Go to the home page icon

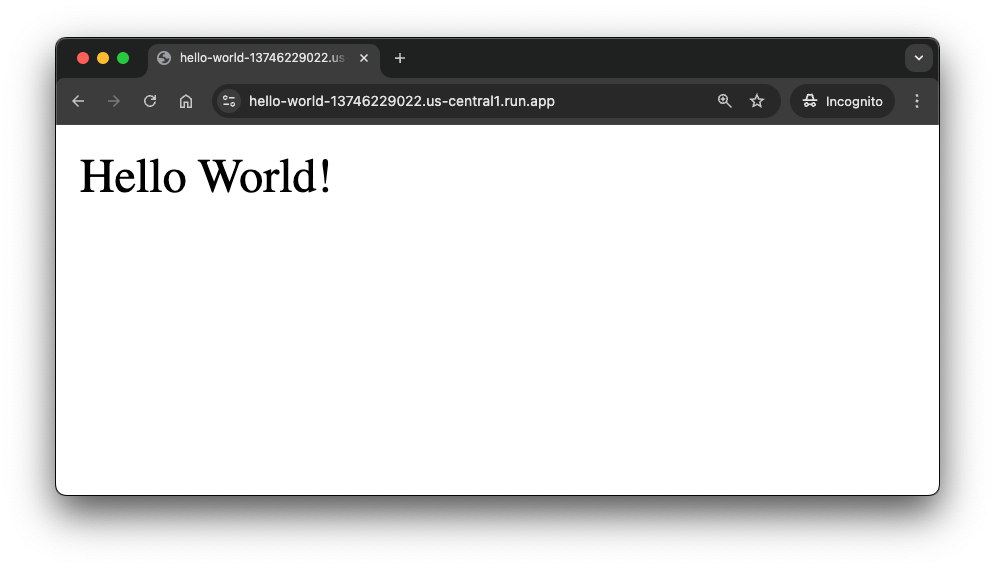(186, 101)
